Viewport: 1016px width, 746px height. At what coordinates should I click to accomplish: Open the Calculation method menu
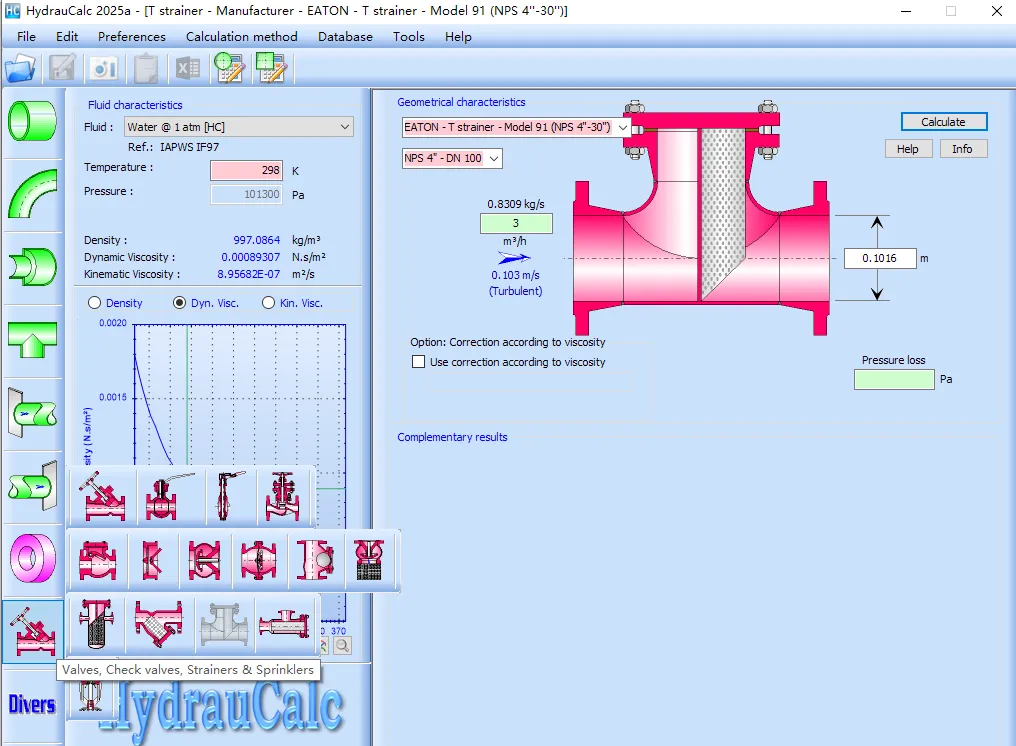pos(242,36)
